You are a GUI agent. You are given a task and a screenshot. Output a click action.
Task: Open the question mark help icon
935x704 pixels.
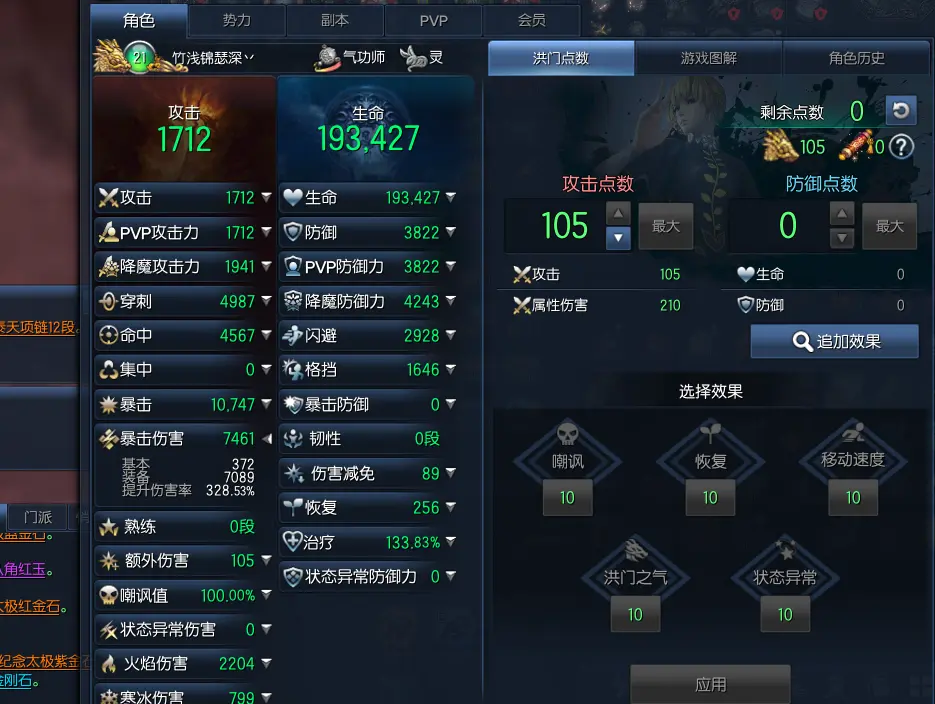901,147
